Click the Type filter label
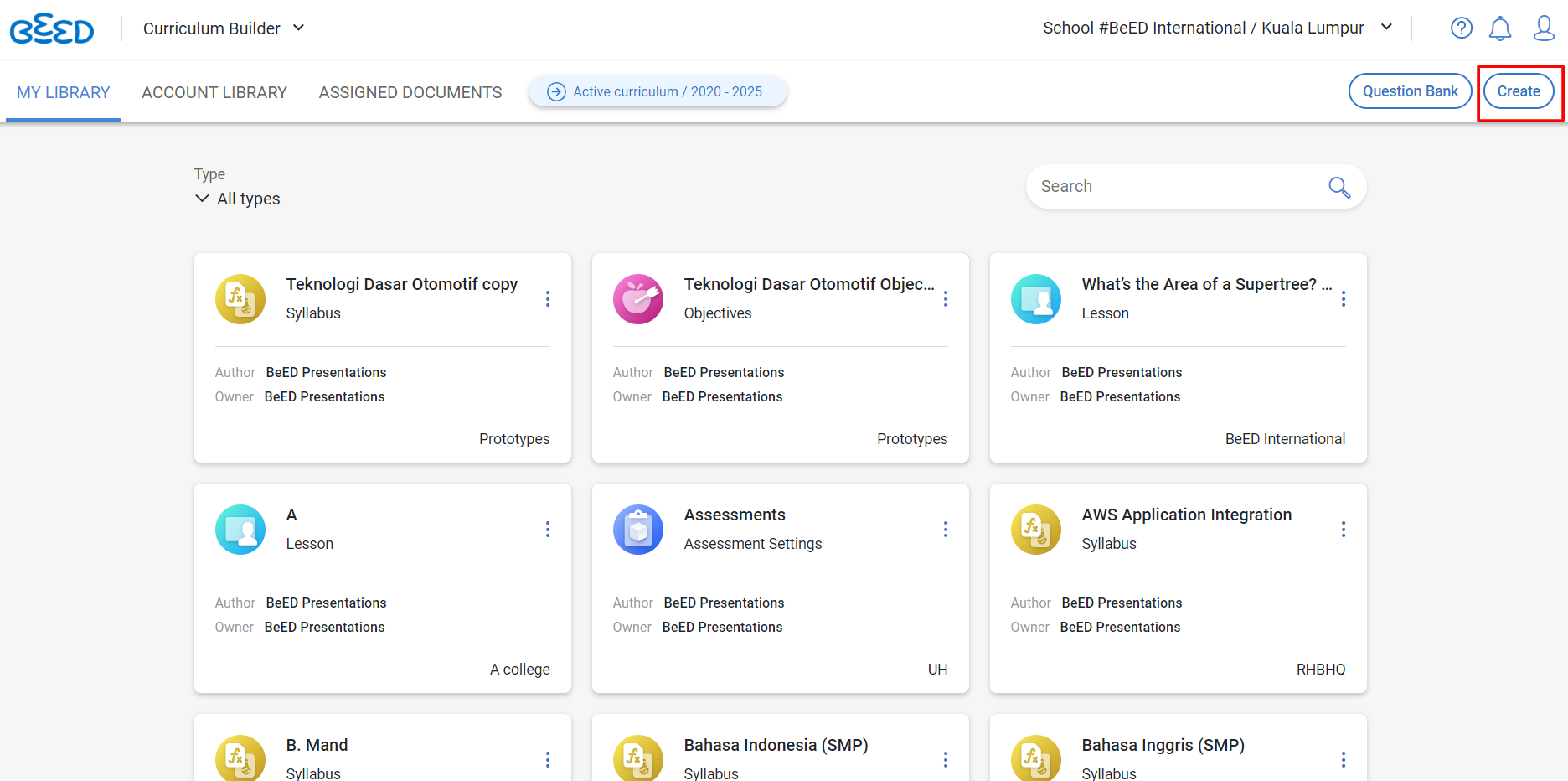 tap(209, 174)
